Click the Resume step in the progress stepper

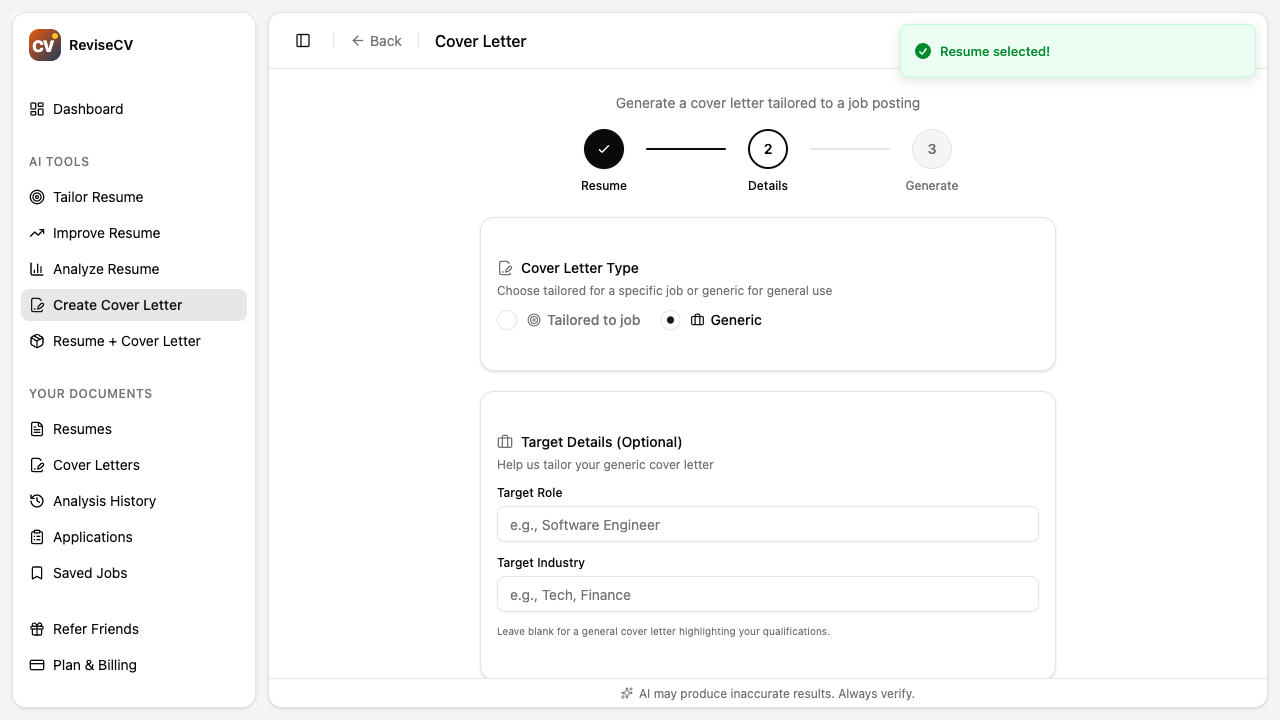click(604, 148)
